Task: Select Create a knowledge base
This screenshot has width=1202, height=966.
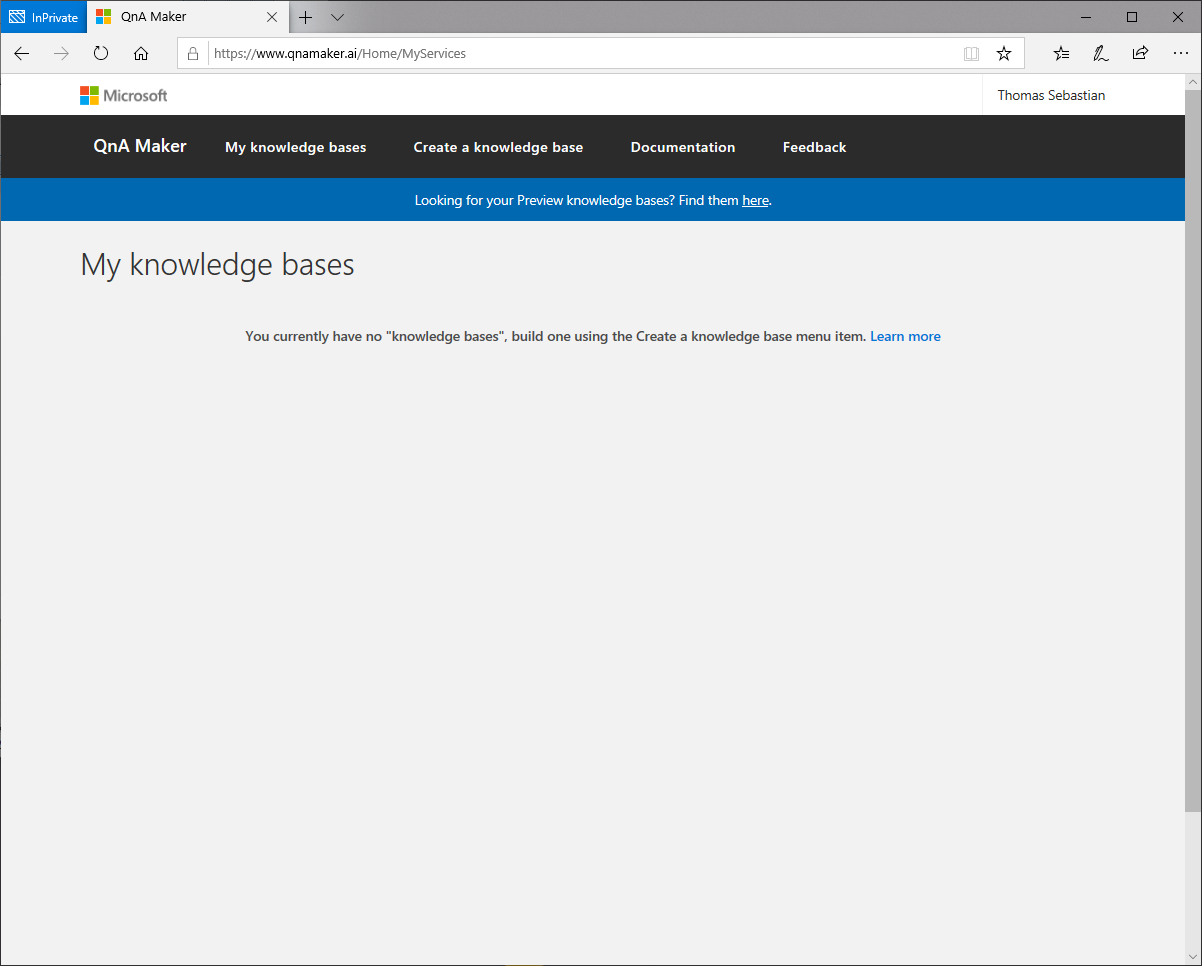Action: point(498,147)
